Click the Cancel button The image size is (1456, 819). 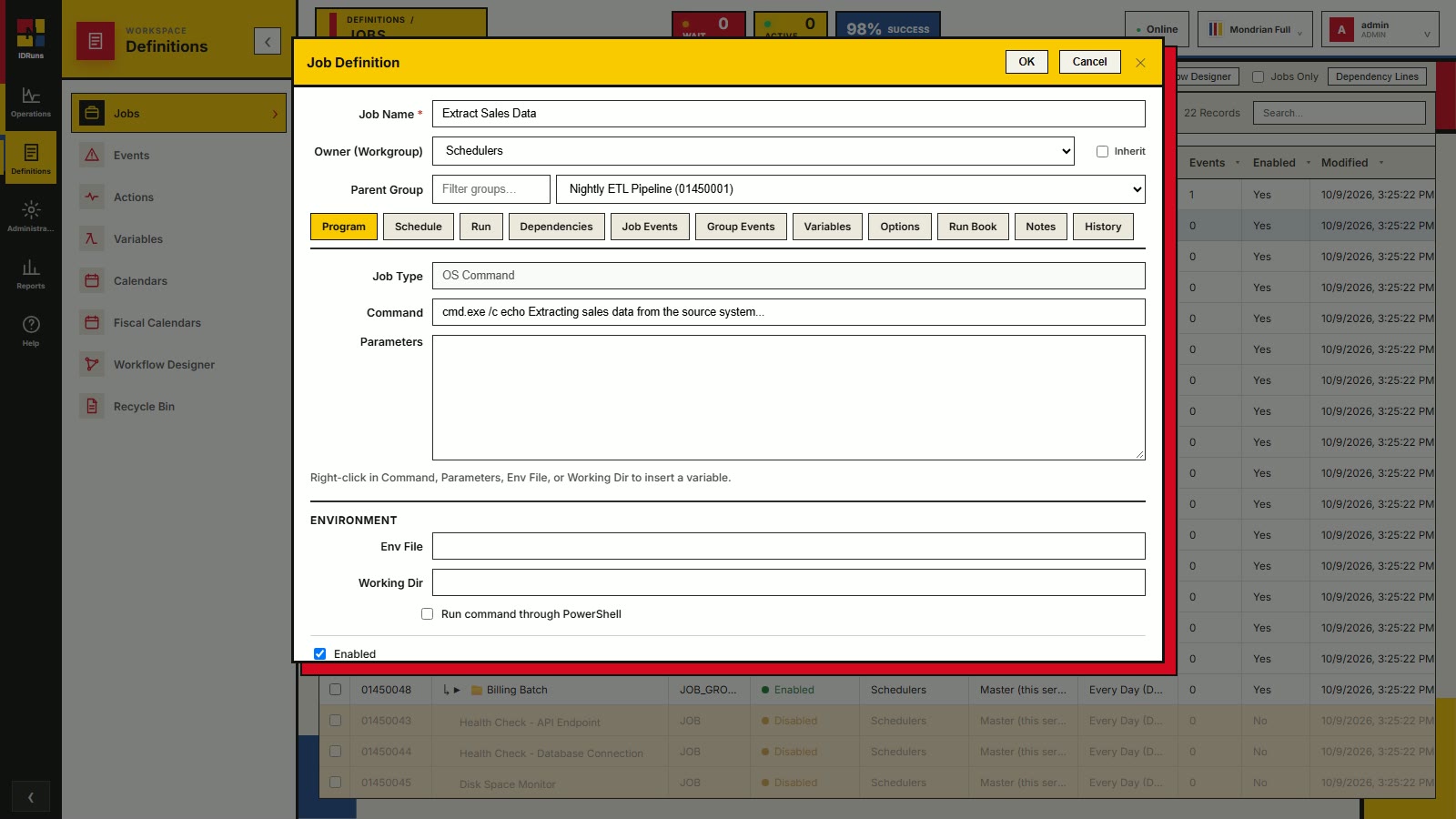point(1089,62)
